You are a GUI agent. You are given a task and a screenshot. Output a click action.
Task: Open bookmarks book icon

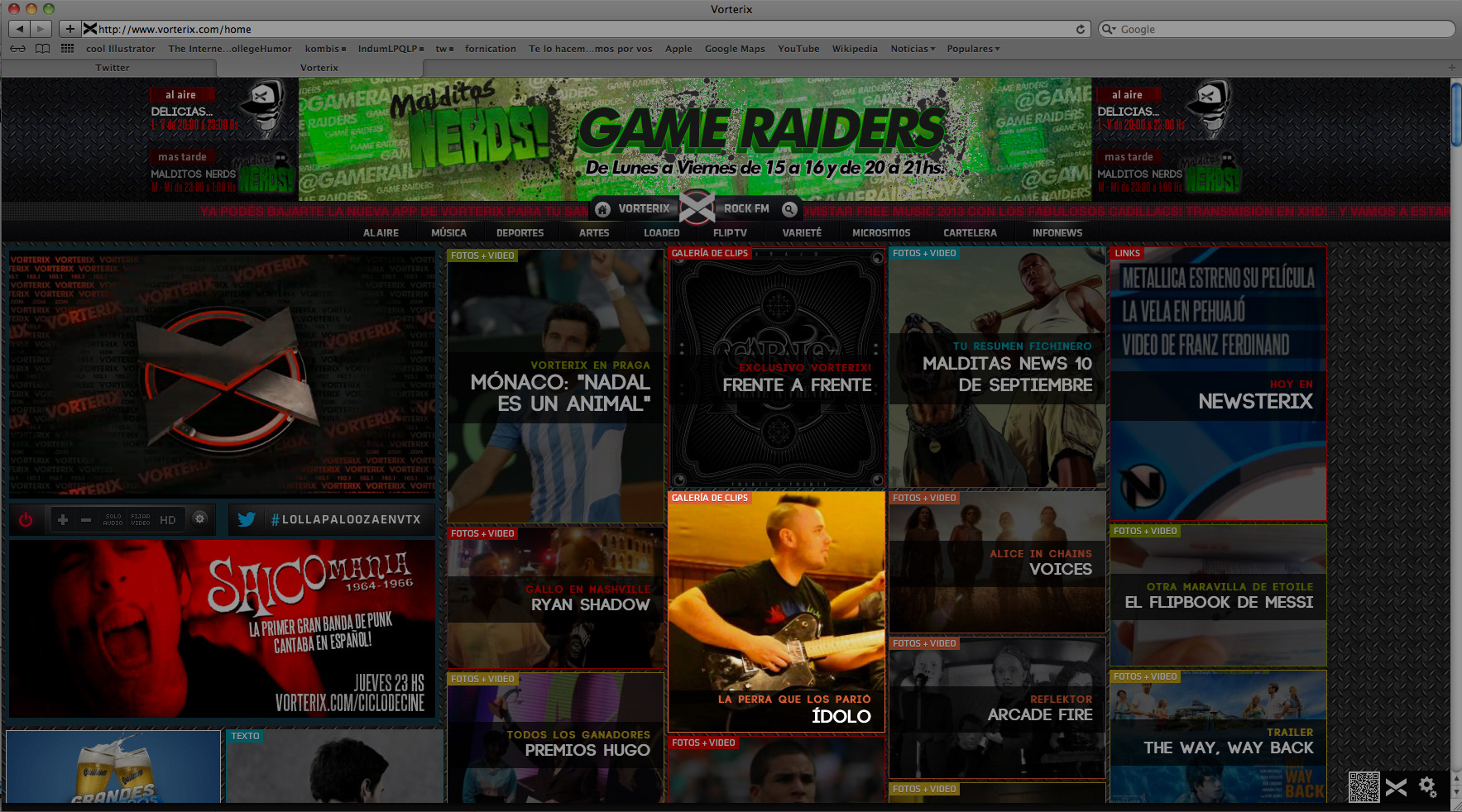(x=42, y=49)
